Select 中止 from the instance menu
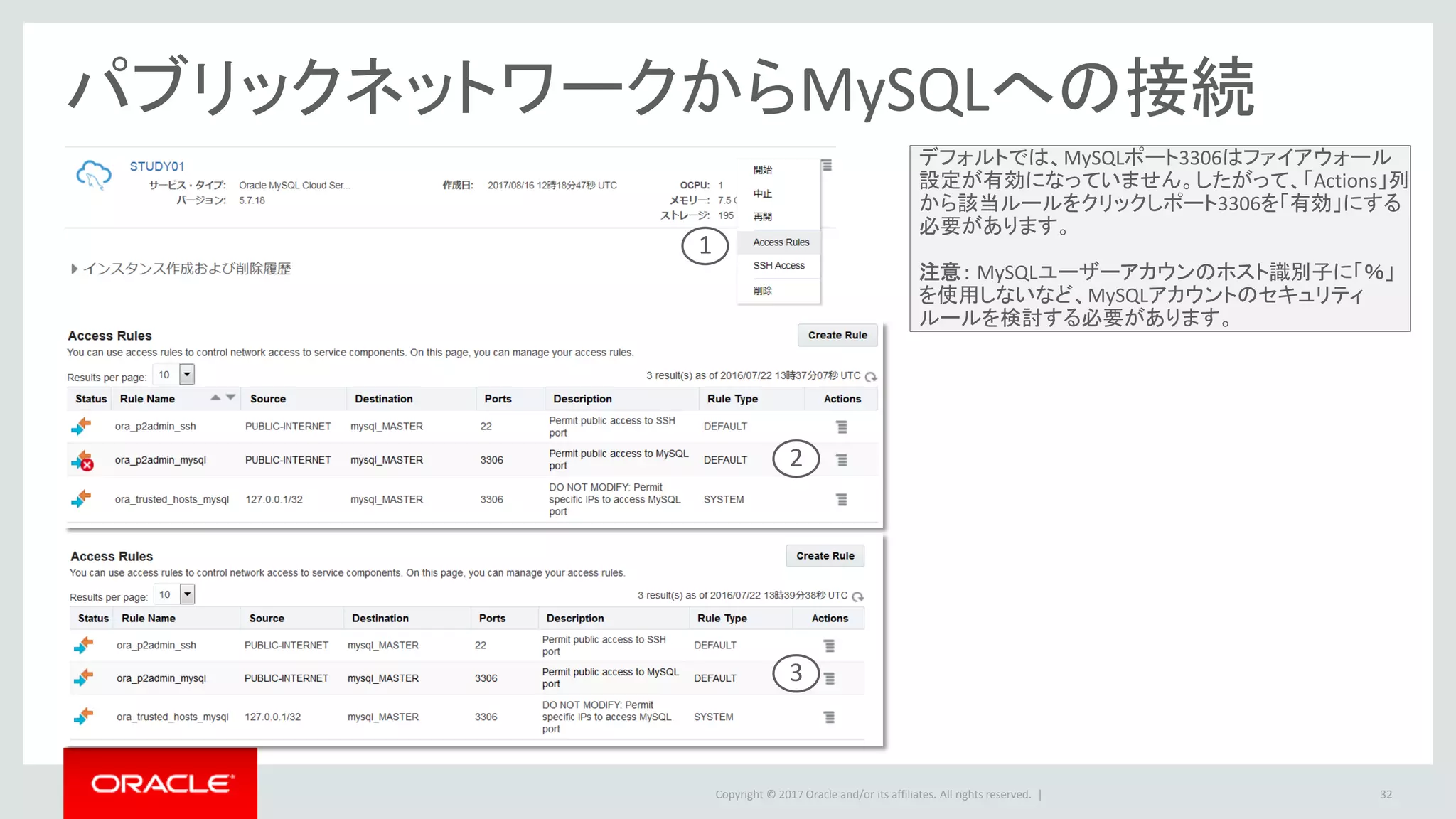1456x819 pixels. click(763, 193)
